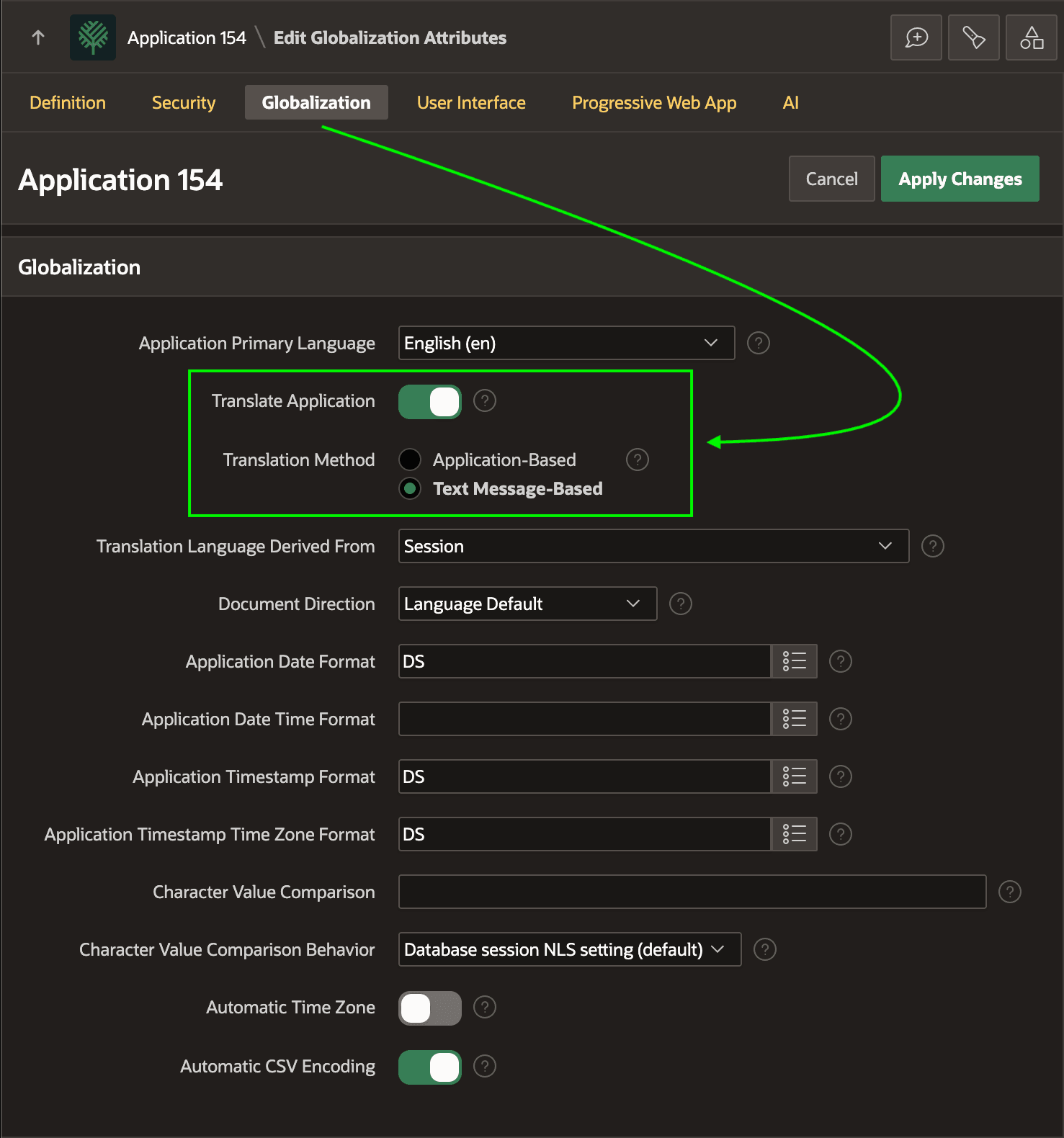Click the up arrow to go back

[38, 37]
